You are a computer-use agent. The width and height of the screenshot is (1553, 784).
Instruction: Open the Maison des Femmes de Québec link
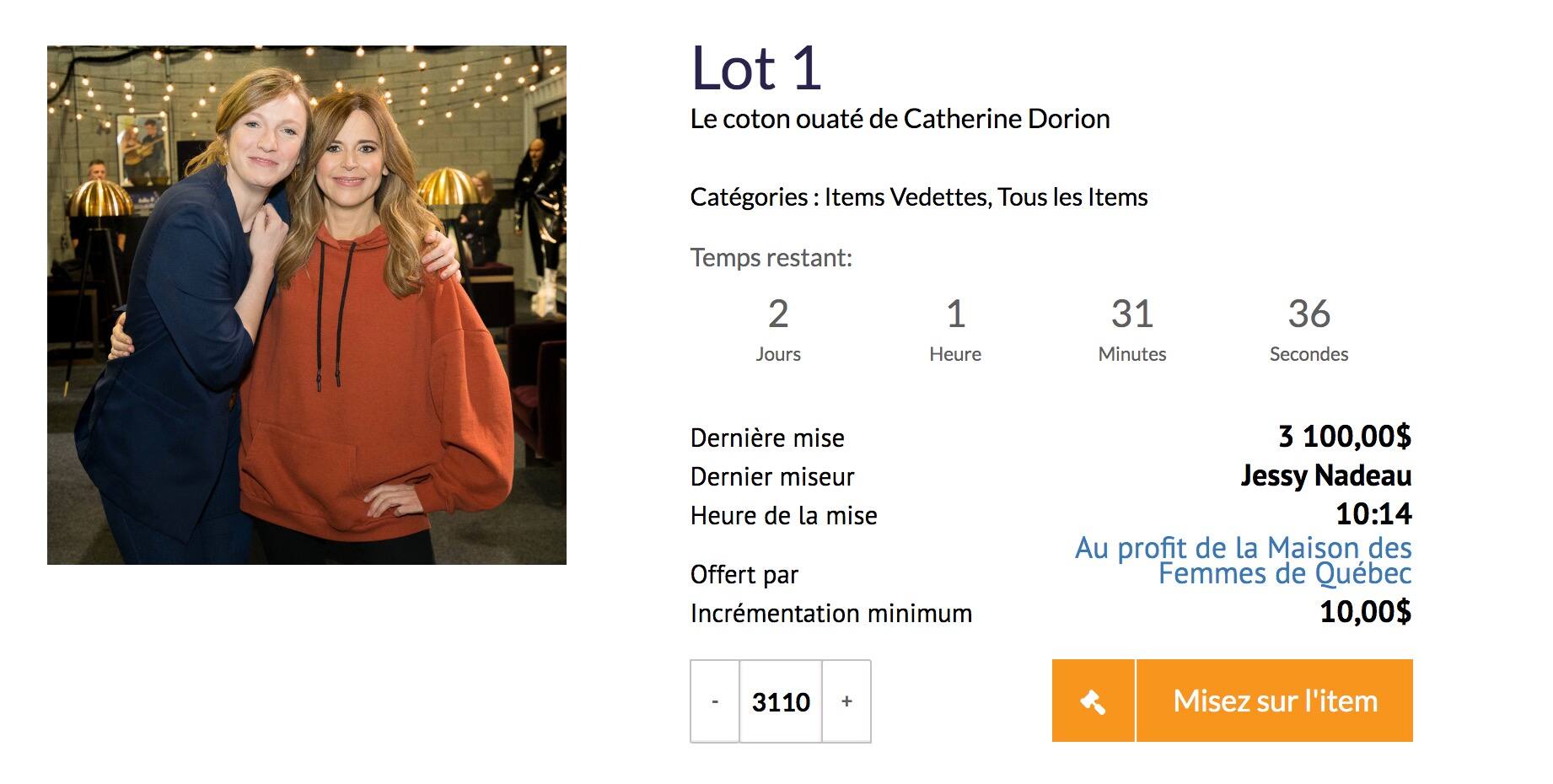point(1244,561)
